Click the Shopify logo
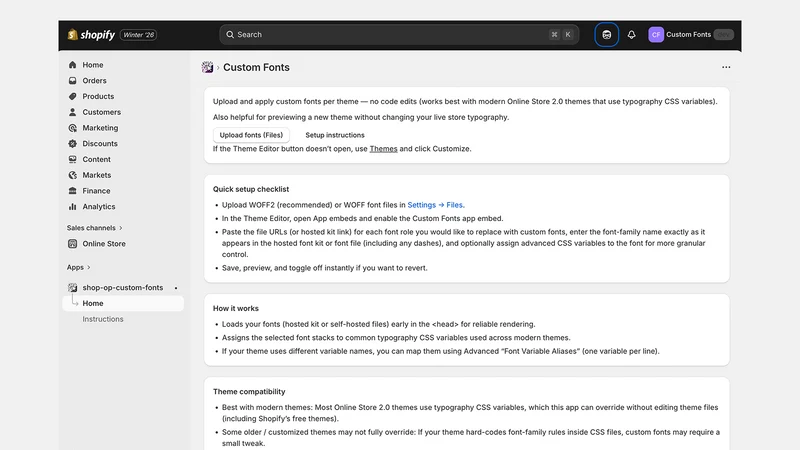800x450 pixels. (x=91, y=35)
